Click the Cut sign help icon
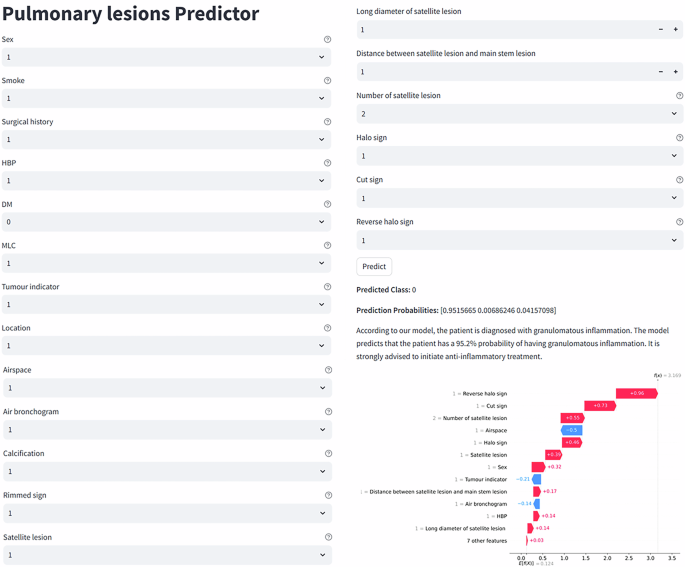This screenshot has height=567, width=685. 680,180
